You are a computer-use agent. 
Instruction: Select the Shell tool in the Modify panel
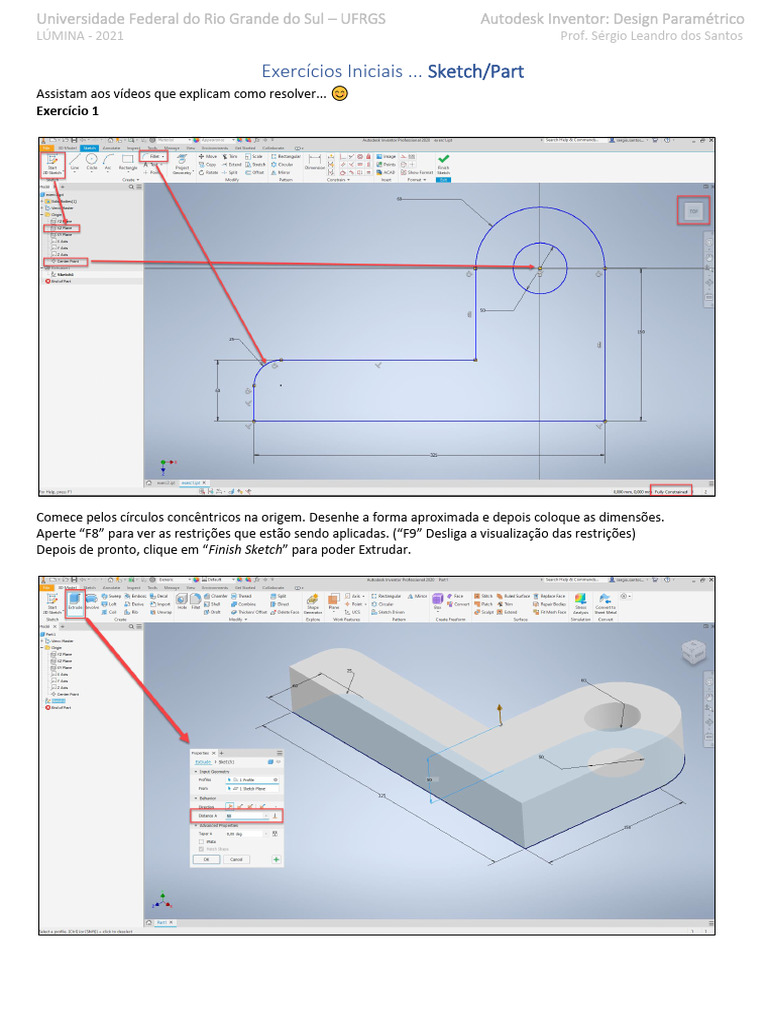[x=212, y=604]
